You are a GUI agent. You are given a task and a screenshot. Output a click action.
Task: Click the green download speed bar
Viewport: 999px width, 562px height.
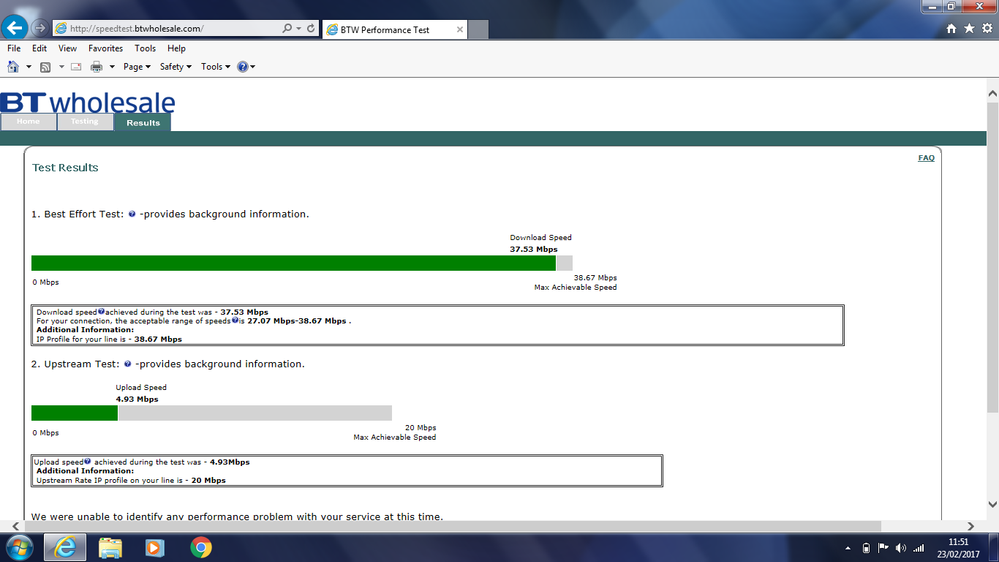294,263
